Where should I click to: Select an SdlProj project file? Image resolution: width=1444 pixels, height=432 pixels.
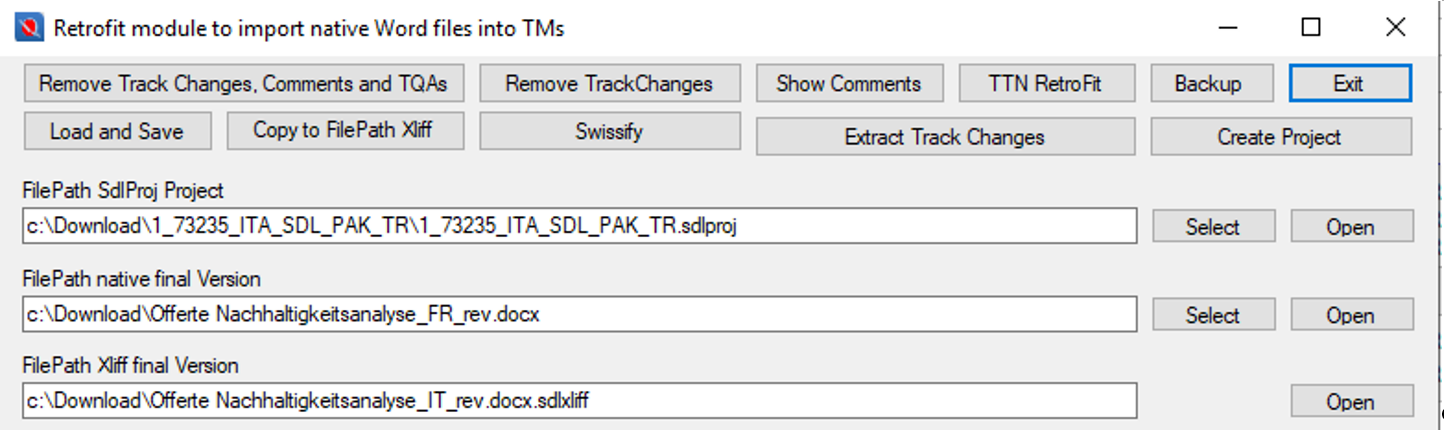tap(1213, 227)
